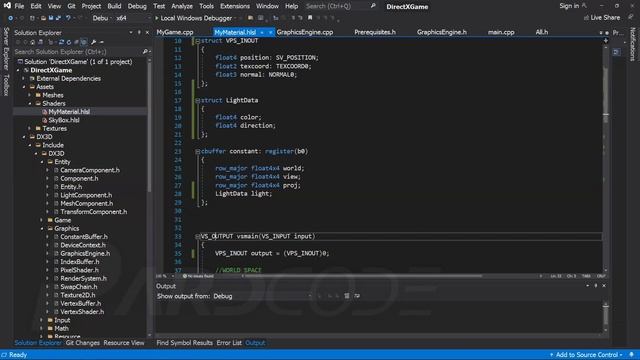
Task: Close the Output panel
Action: coord(604,286)
